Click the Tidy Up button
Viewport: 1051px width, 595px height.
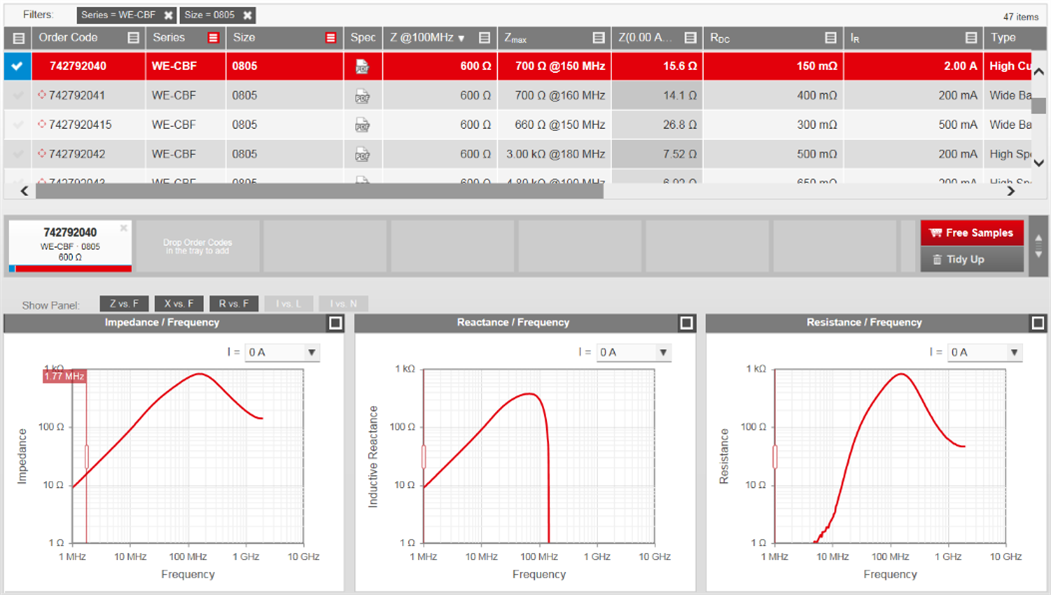click(x=972, y=259)
